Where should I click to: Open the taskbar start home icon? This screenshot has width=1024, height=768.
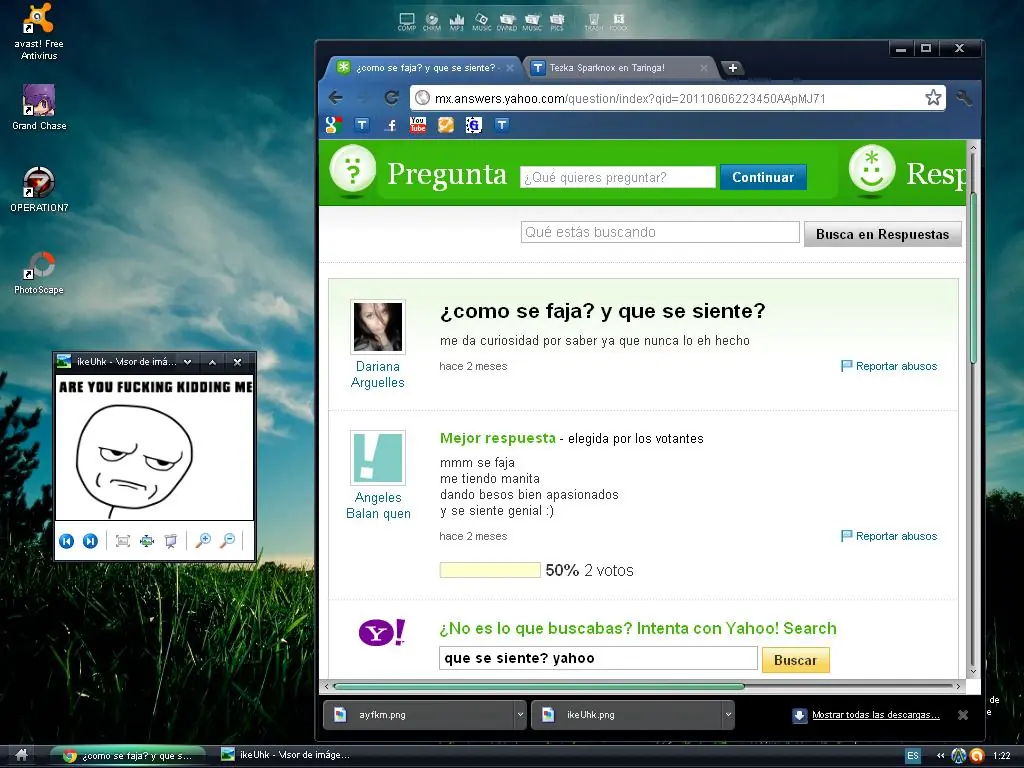22,755
